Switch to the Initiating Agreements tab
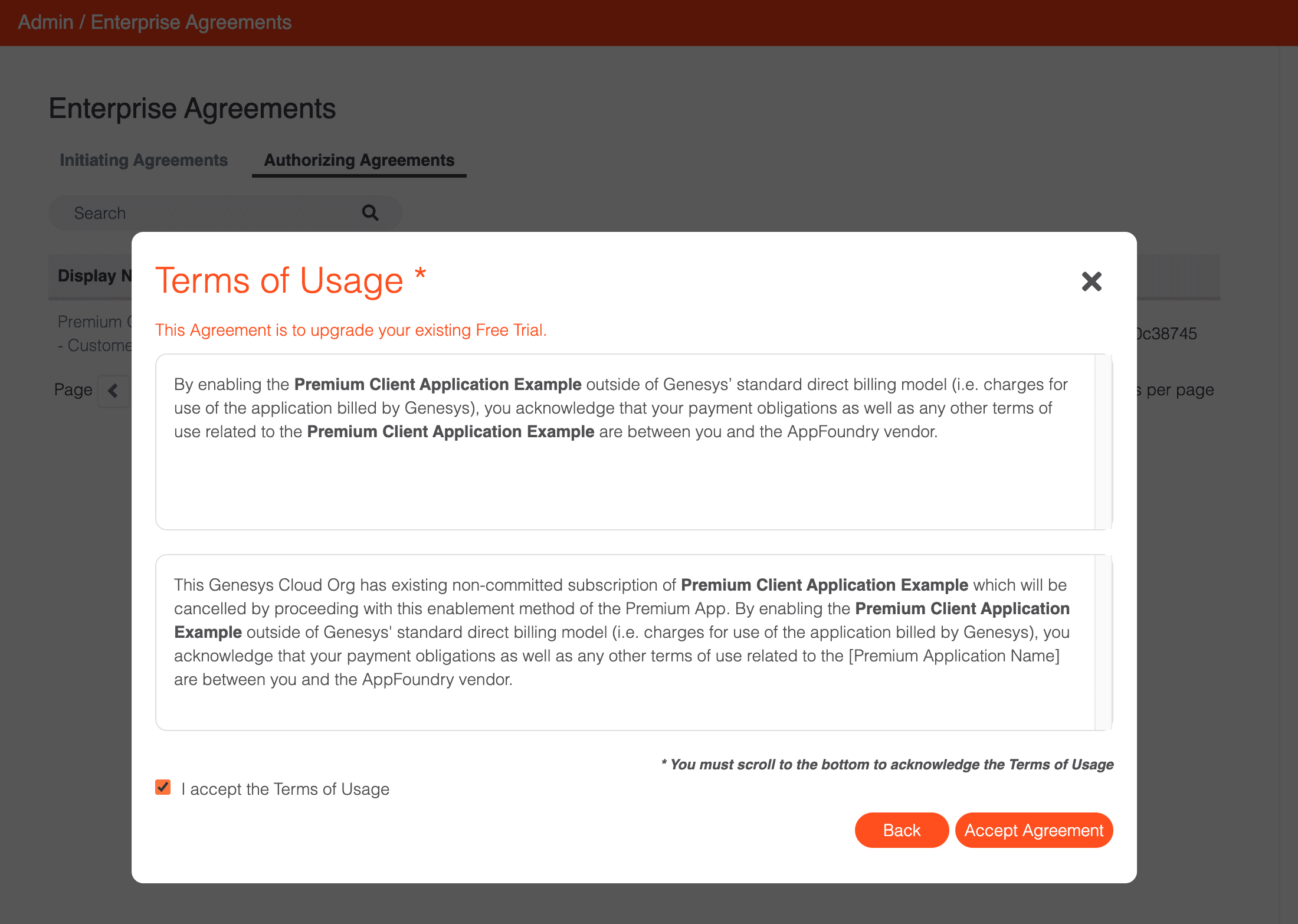 [x=143, y=160]
